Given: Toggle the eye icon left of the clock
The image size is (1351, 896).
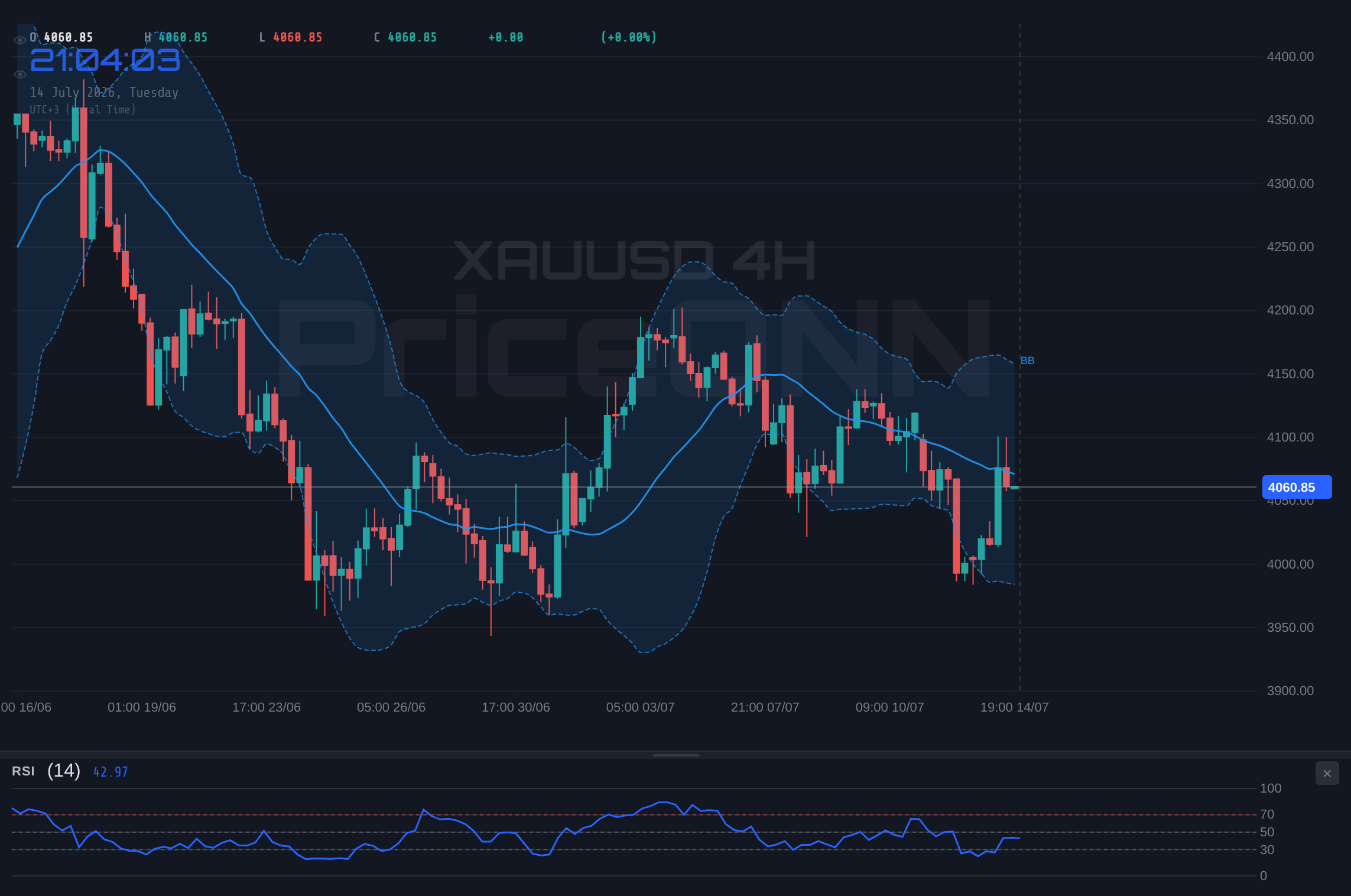Looking at the screenshot, I should pos(20,74).
